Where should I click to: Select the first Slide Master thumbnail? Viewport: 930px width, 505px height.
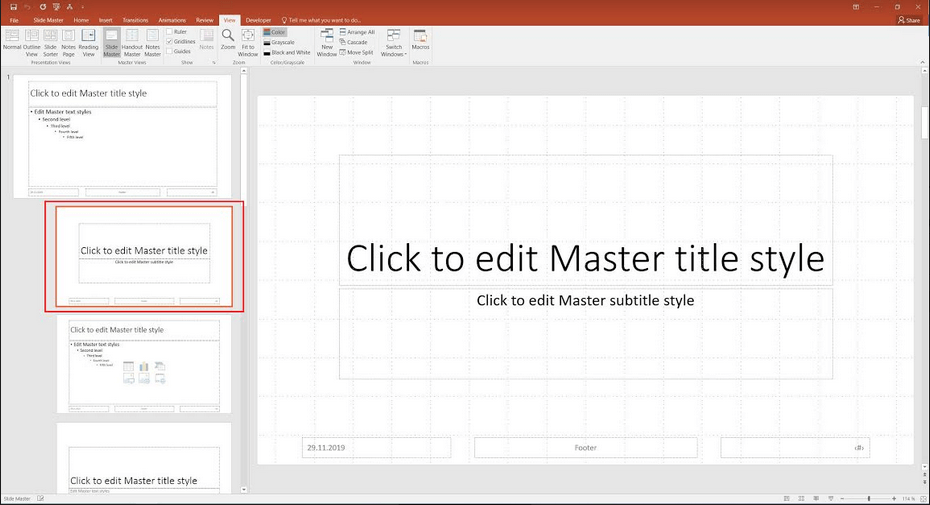click(123, 136)
